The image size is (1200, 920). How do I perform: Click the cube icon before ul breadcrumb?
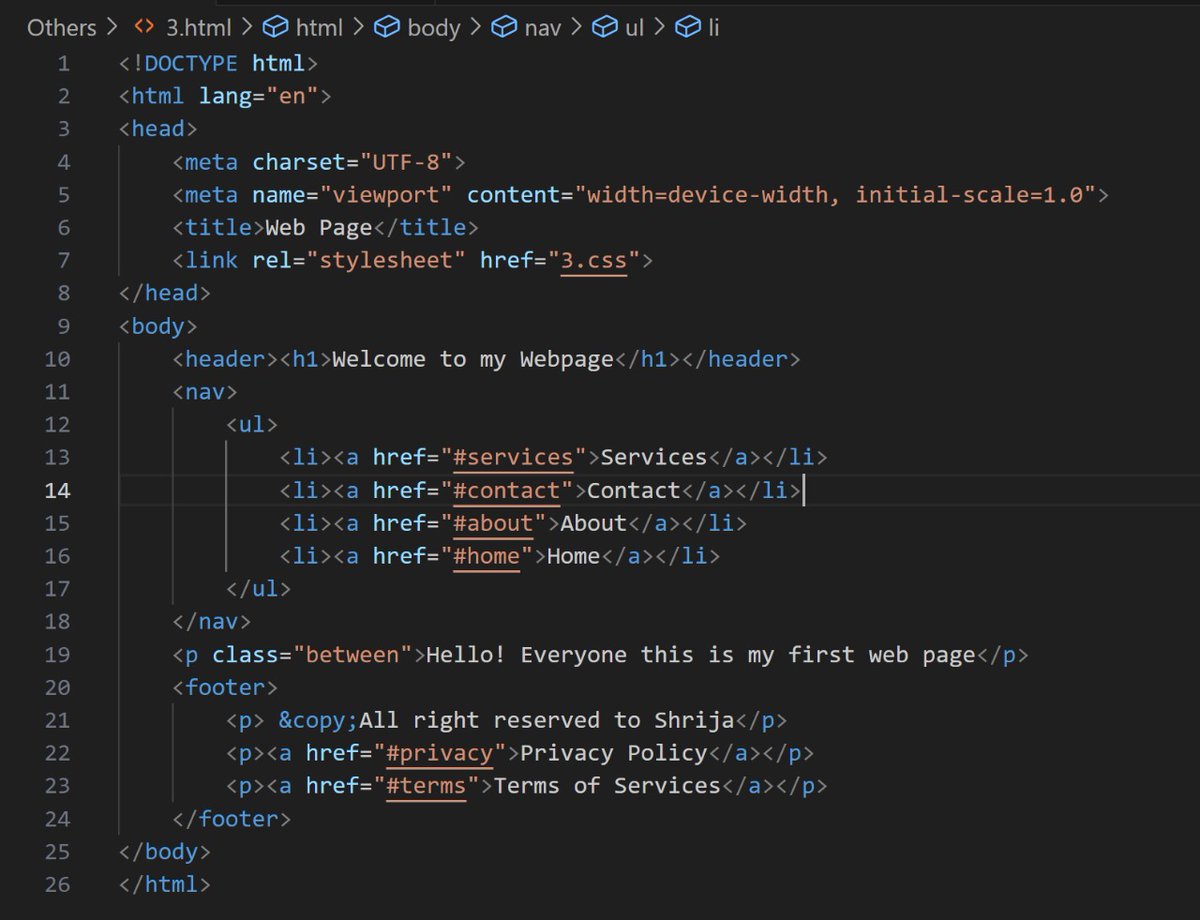605,27
